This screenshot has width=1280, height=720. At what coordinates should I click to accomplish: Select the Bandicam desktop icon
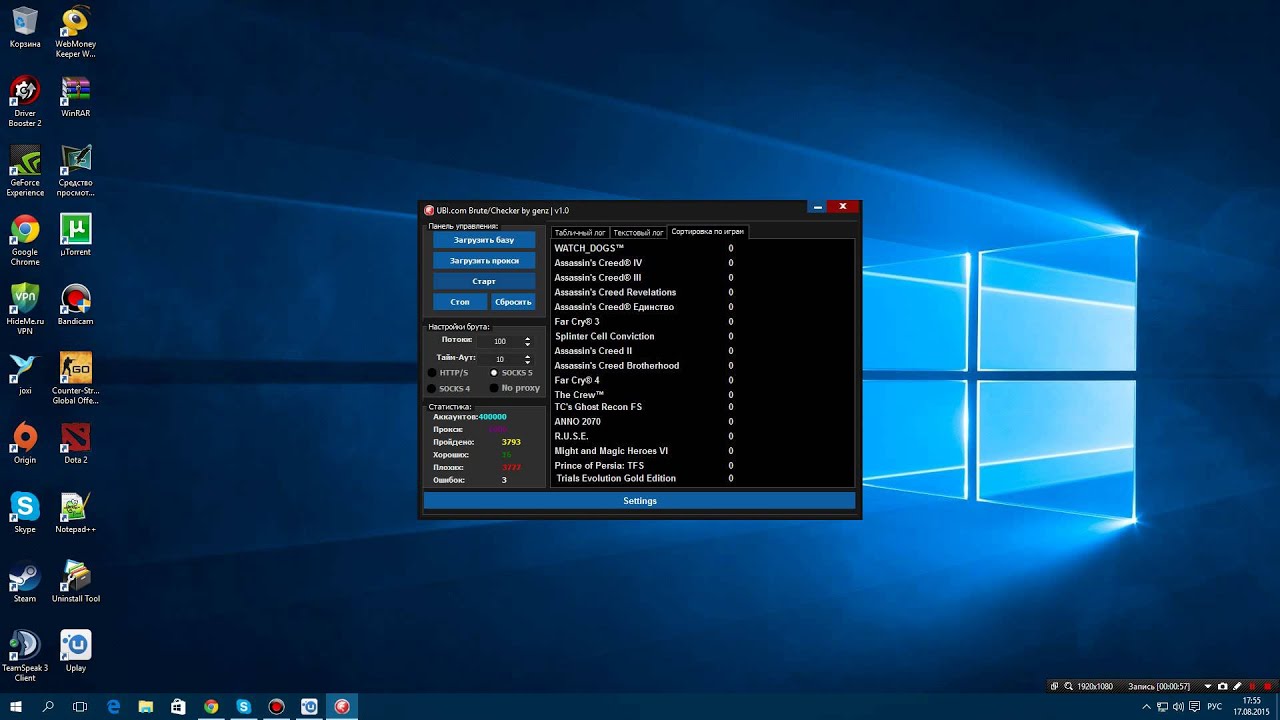(x=75, y=304)
